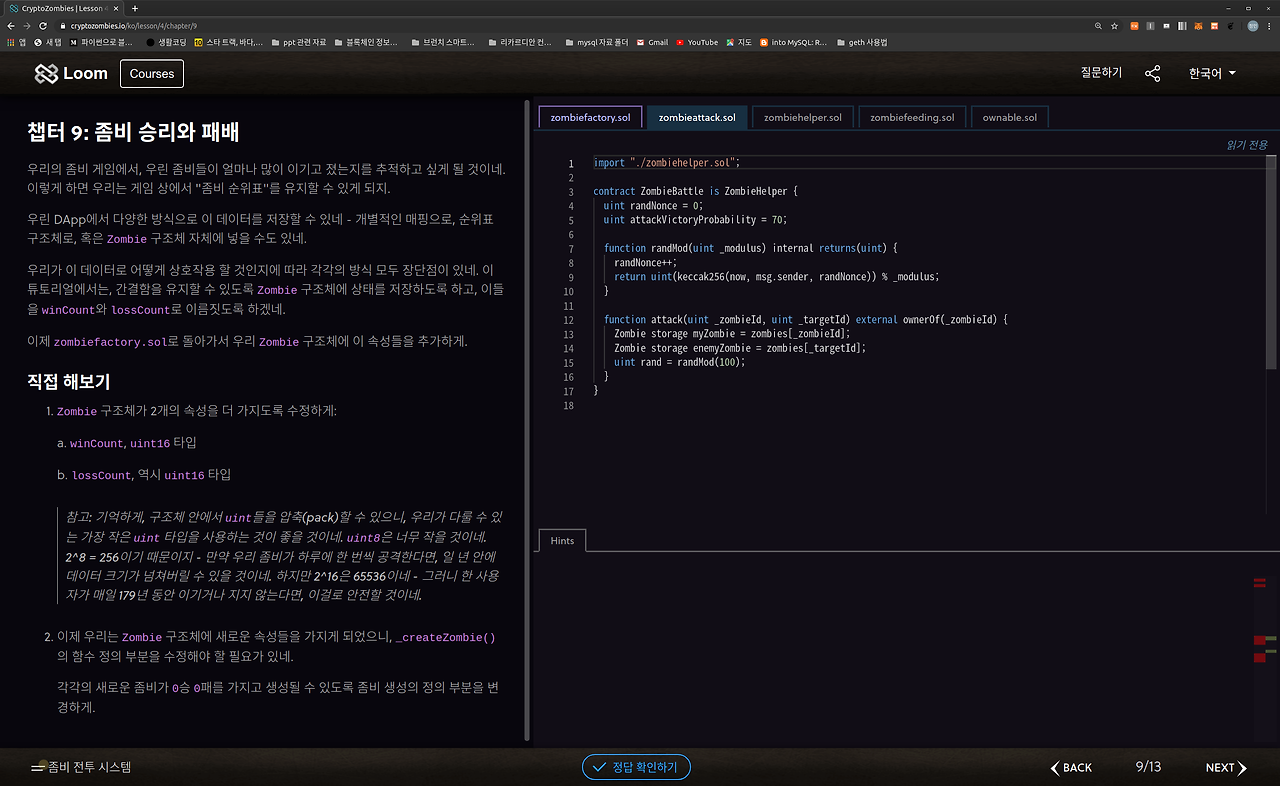This screenshot has width=1280, height=786.
Task: Click the randNonce++ code line
Action: (x=646, y=262)
